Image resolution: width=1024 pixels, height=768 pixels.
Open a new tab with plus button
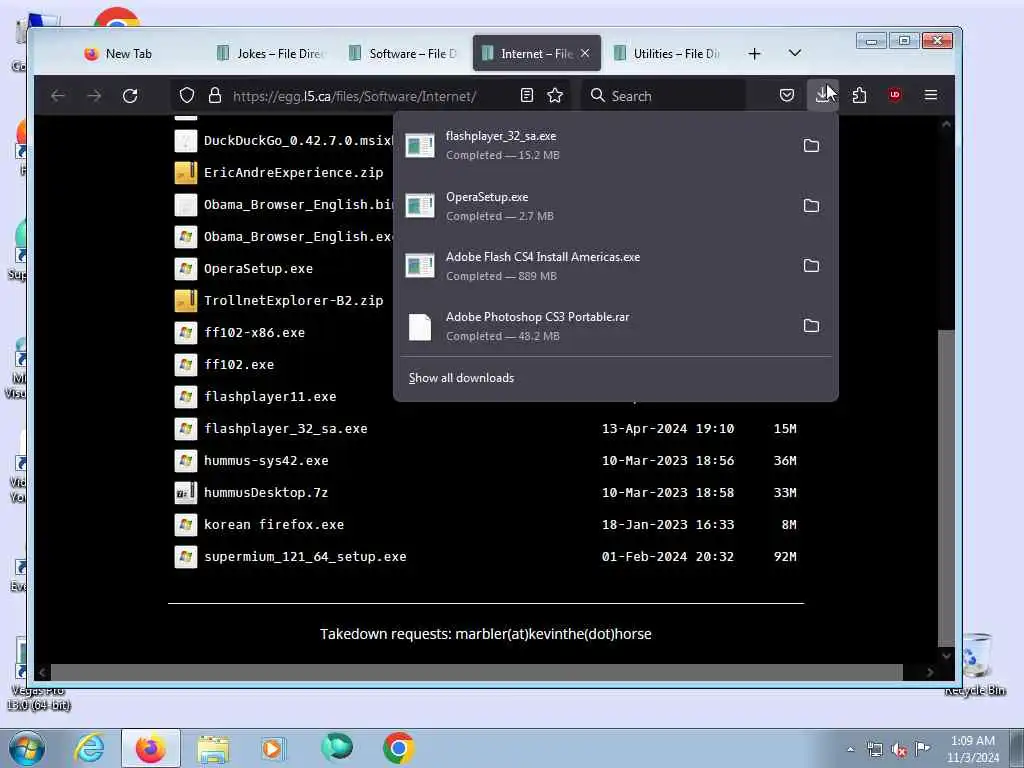tap(754, 54)
